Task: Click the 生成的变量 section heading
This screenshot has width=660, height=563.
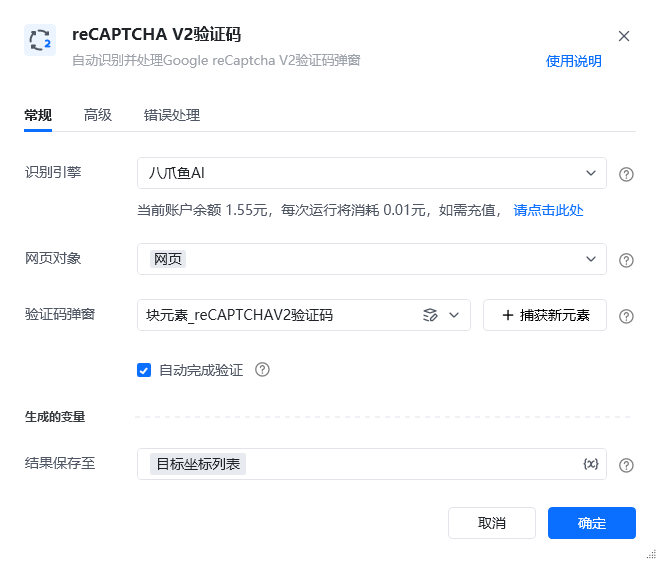Action: point(55,417)
